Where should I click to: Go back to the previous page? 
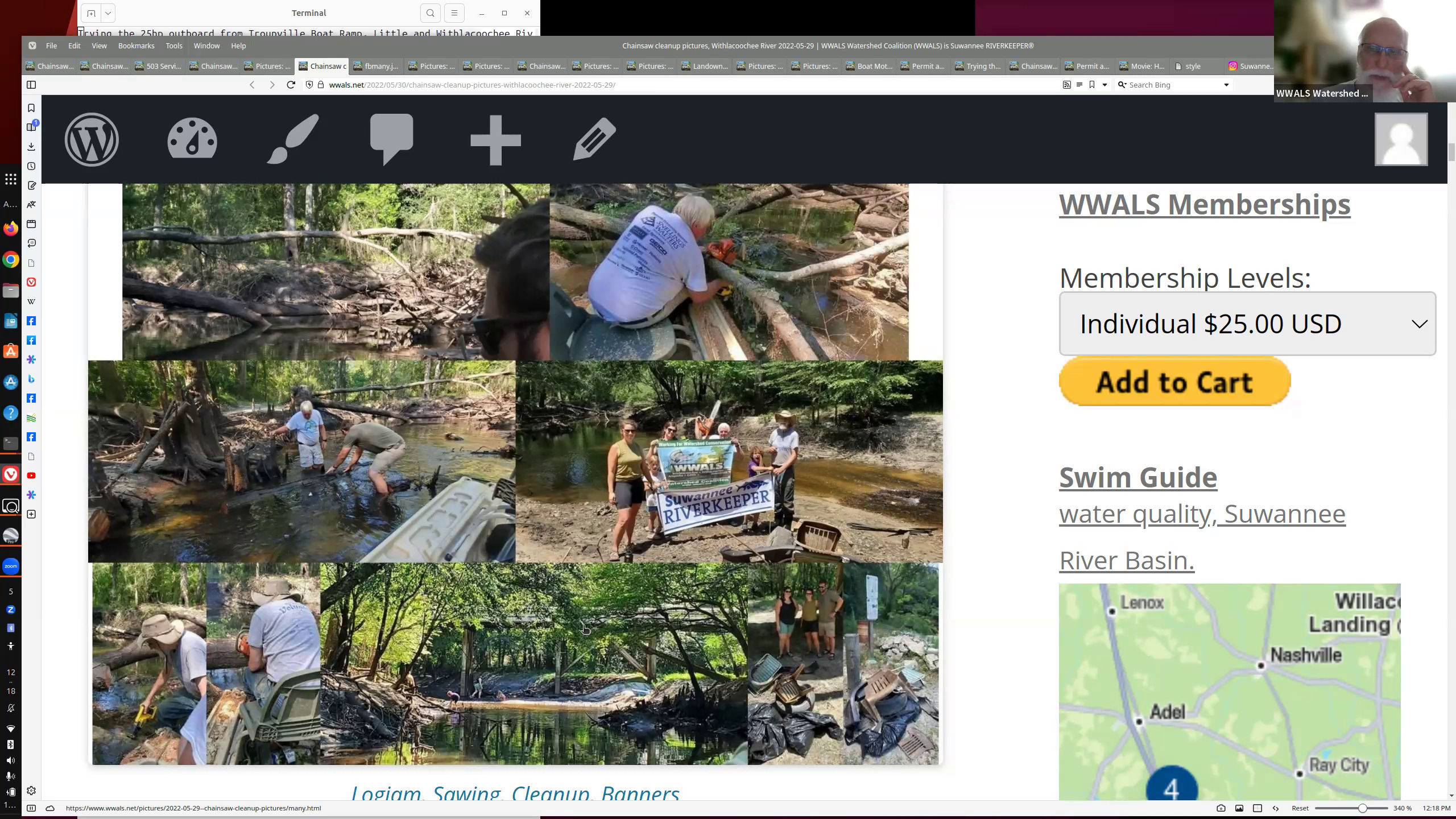(252, 85)
